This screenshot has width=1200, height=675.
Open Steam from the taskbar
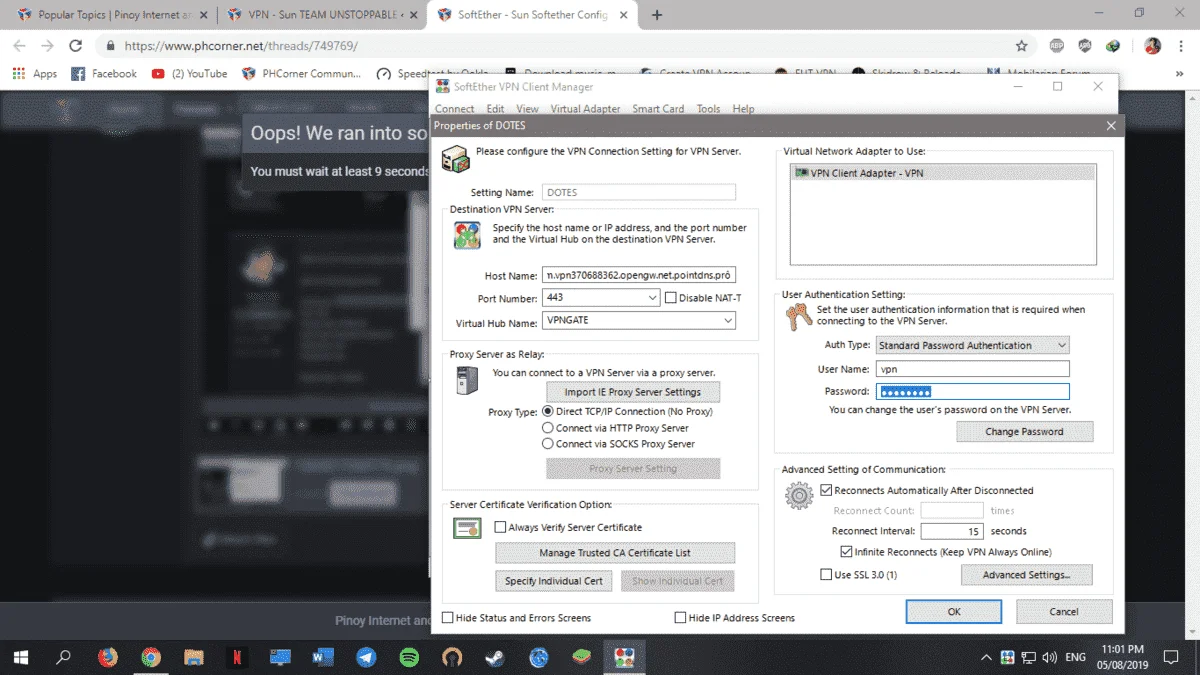tap(496, 657)
